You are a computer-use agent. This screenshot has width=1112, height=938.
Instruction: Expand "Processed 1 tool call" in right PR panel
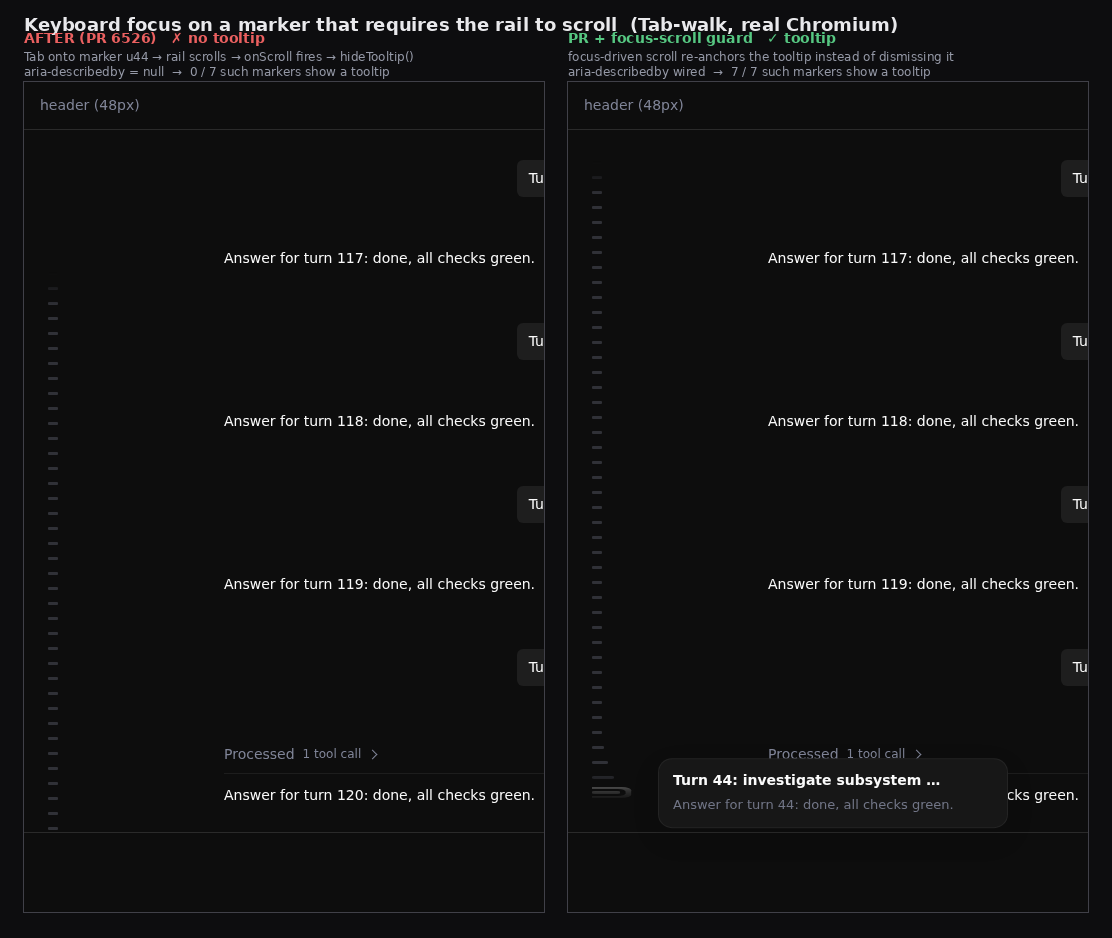pyautogui.click(x=845, y=754)
